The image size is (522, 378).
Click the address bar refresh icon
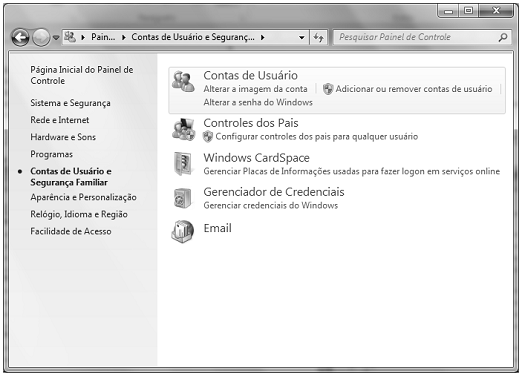click(318, 37)
